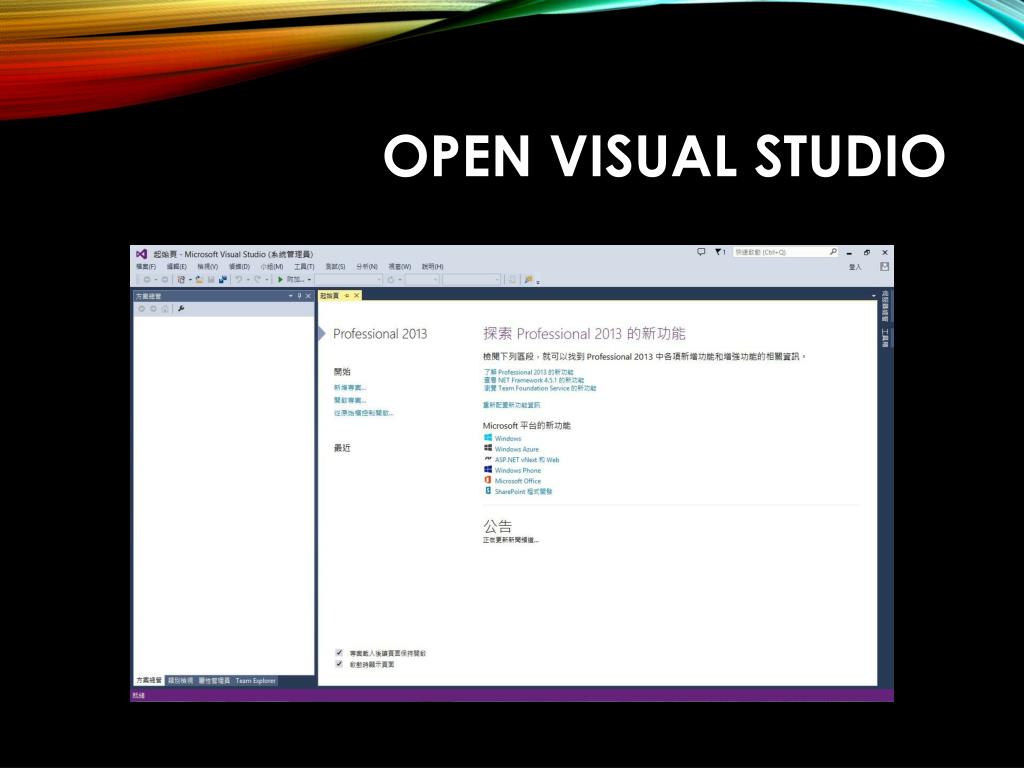Viewport: 1024px width, 768px height.
Task: Click the Undo toolbar icon
Action: coord(238,280)
